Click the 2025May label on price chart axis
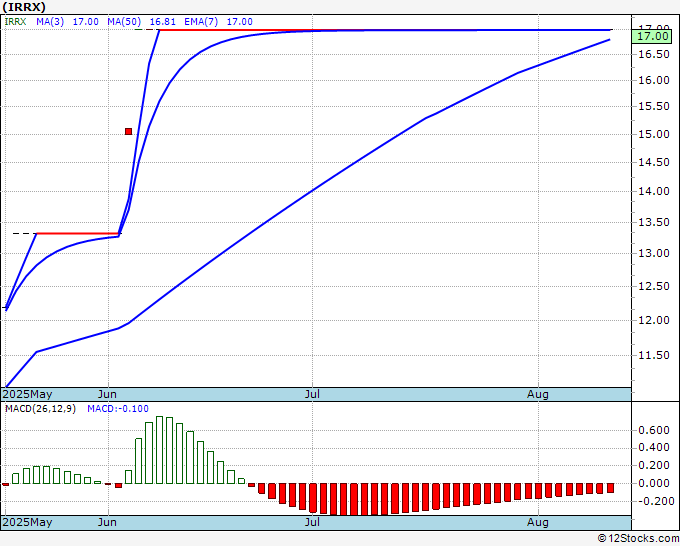 (x=27, y=394)
